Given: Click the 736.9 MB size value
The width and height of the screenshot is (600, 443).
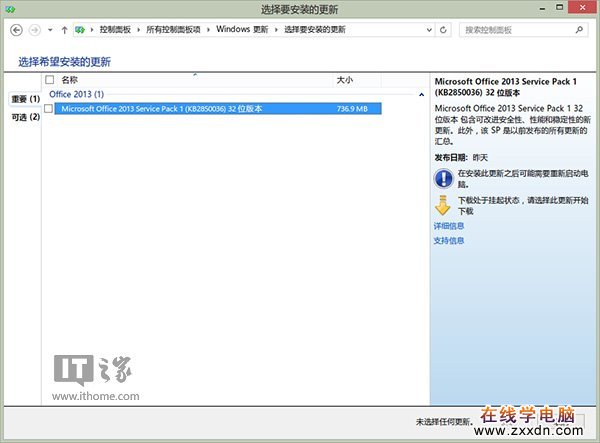Looking at the screenshot, I should (x=352, y=109).
